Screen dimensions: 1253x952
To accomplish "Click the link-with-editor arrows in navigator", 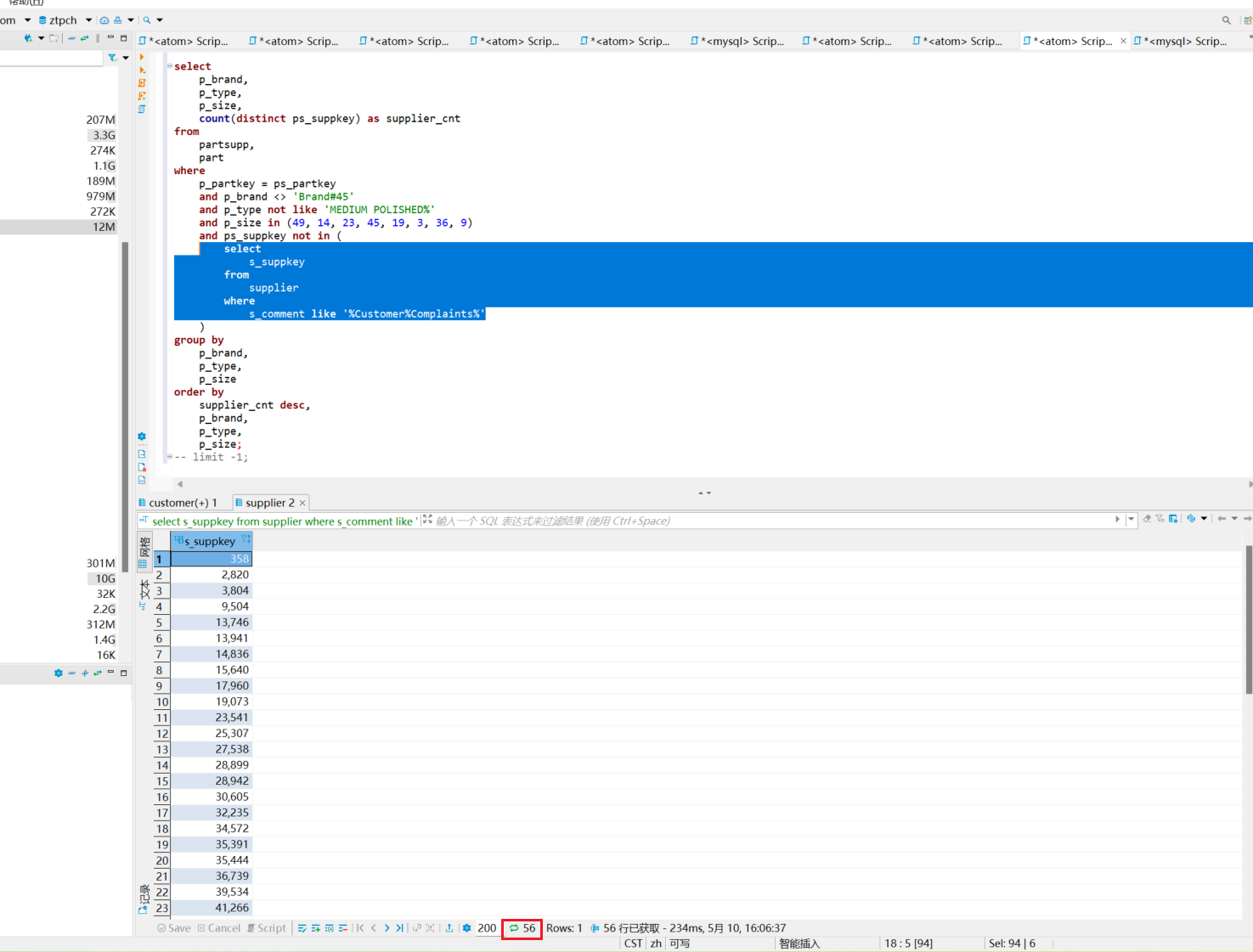I will [84, 38].
